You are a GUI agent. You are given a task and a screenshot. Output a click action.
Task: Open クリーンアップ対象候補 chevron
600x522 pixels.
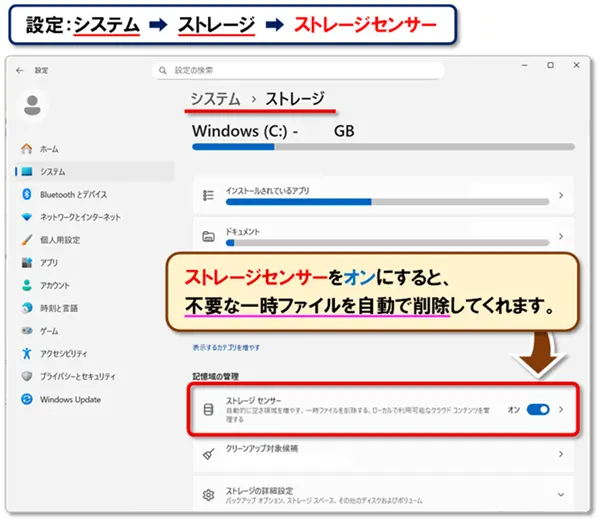point(561,454)
